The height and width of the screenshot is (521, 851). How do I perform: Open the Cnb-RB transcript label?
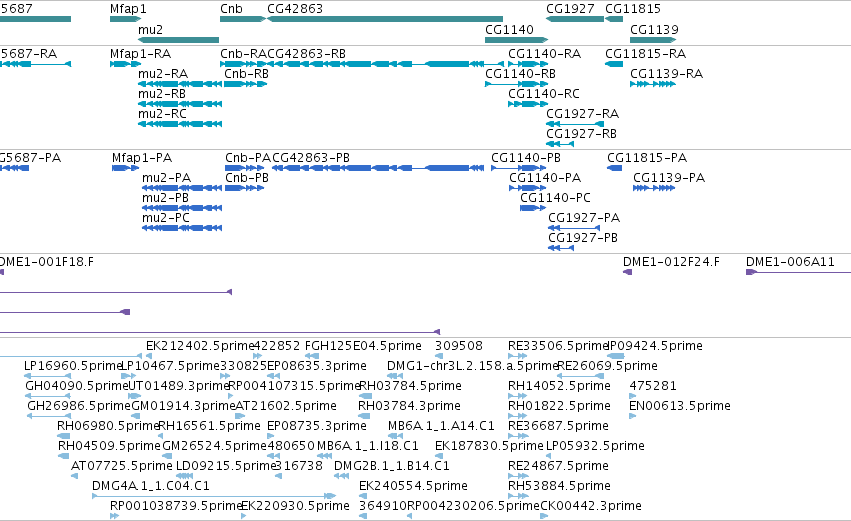[246, 74]
